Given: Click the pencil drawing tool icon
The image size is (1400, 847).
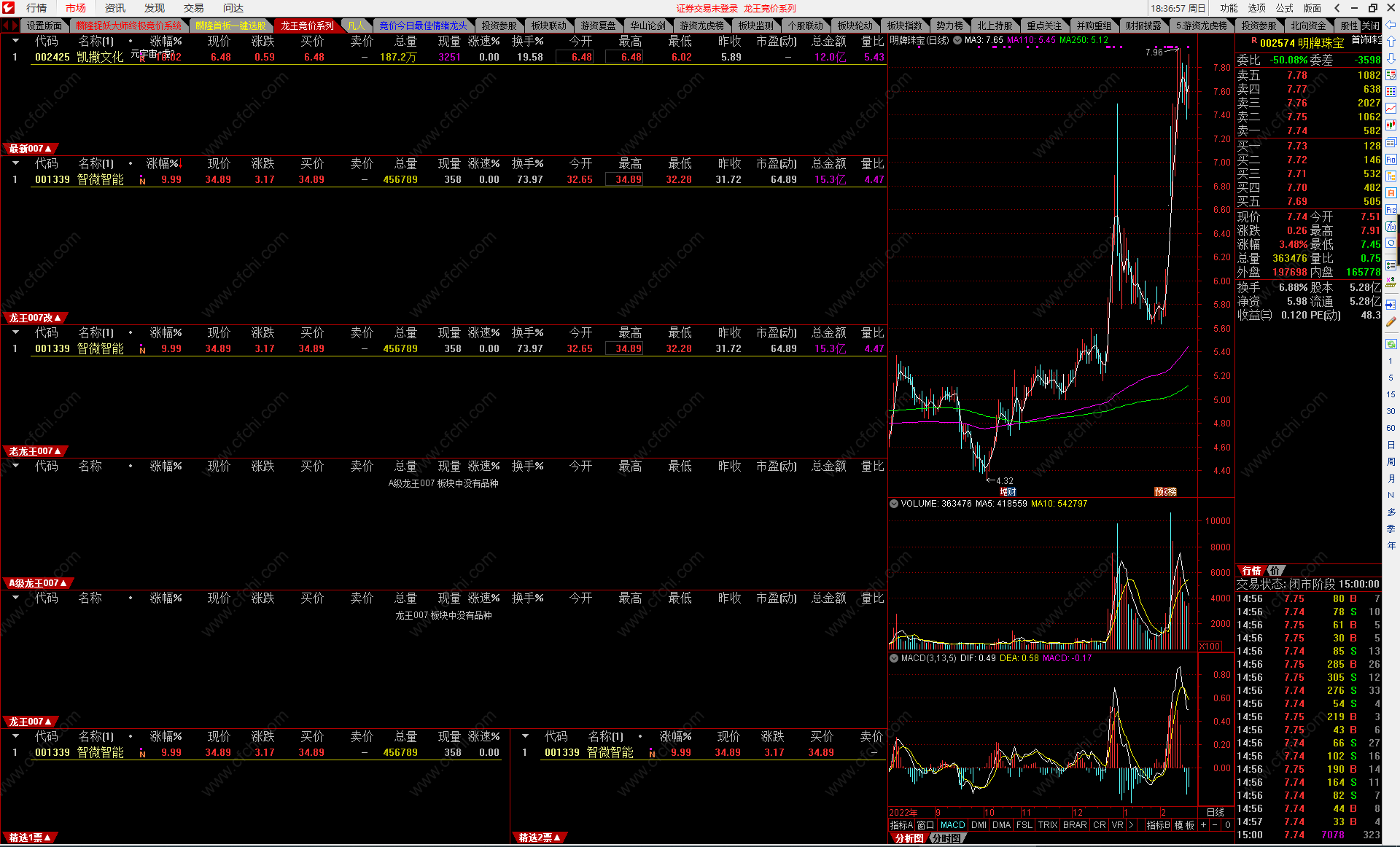Looking at the screenshot, I should pos(1391,321).
